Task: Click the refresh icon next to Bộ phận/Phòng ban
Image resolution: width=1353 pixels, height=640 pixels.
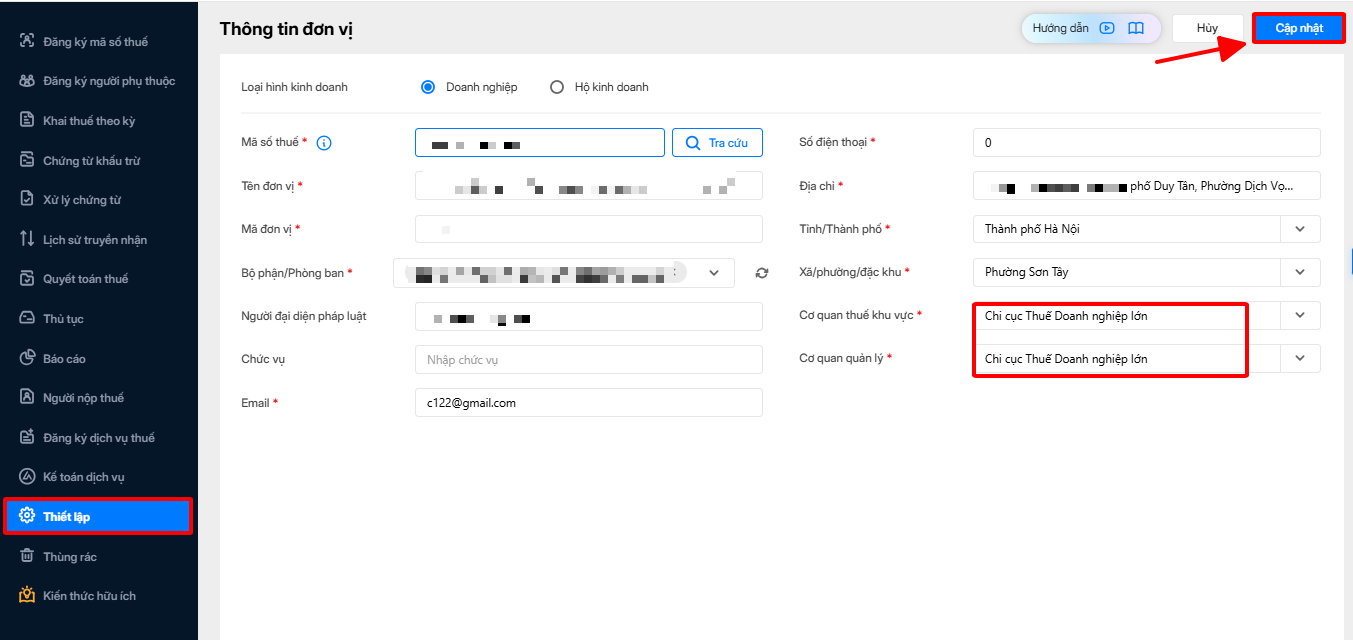Action: (x=762, y=273)
